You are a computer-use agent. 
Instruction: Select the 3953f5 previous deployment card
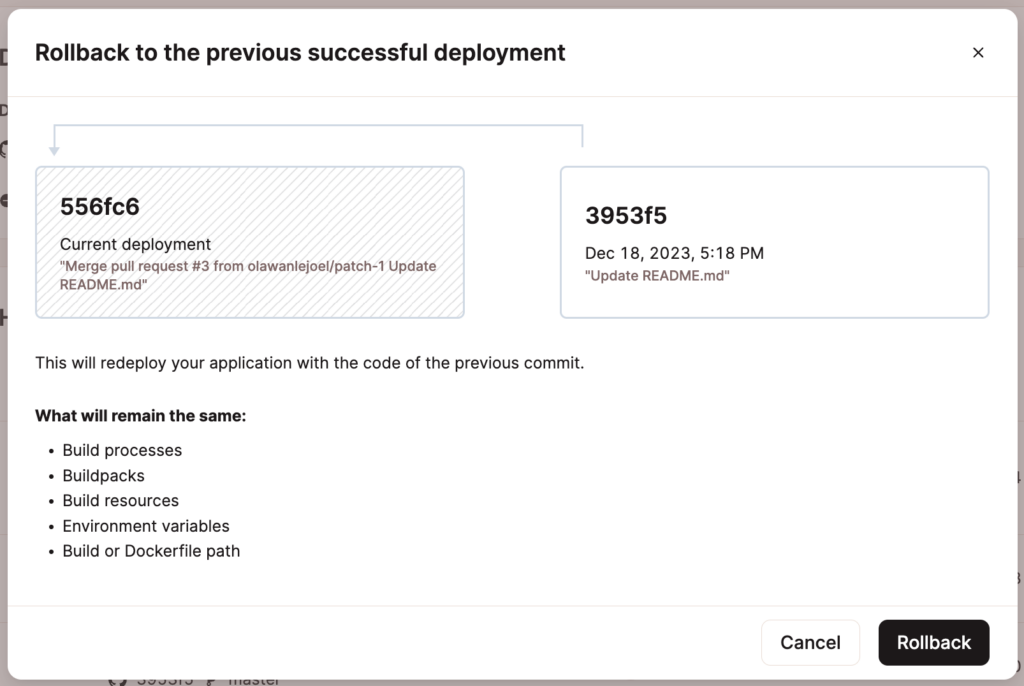click(773, 242)
